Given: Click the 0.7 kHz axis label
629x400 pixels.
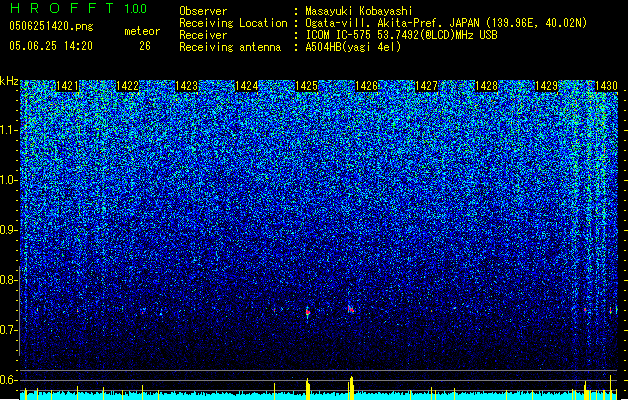Looking at the screenshot, I should click(x=8, y=330).
